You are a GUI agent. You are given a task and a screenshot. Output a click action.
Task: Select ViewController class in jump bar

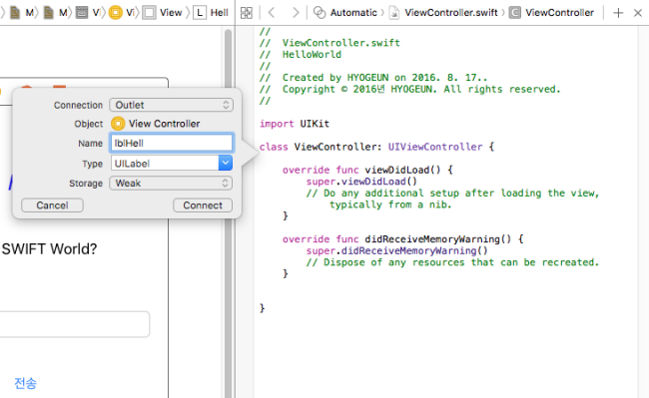tap(552, 13)
